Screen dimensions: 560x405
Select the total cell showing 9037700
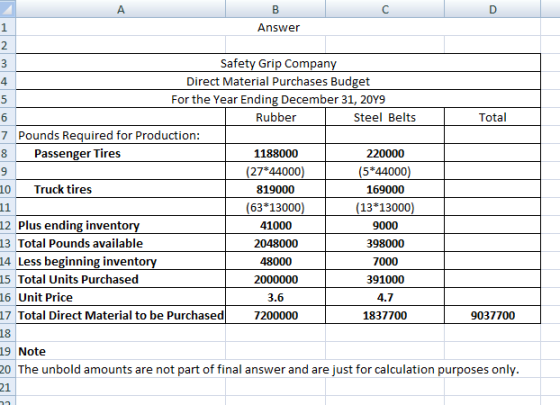[492, 315]
